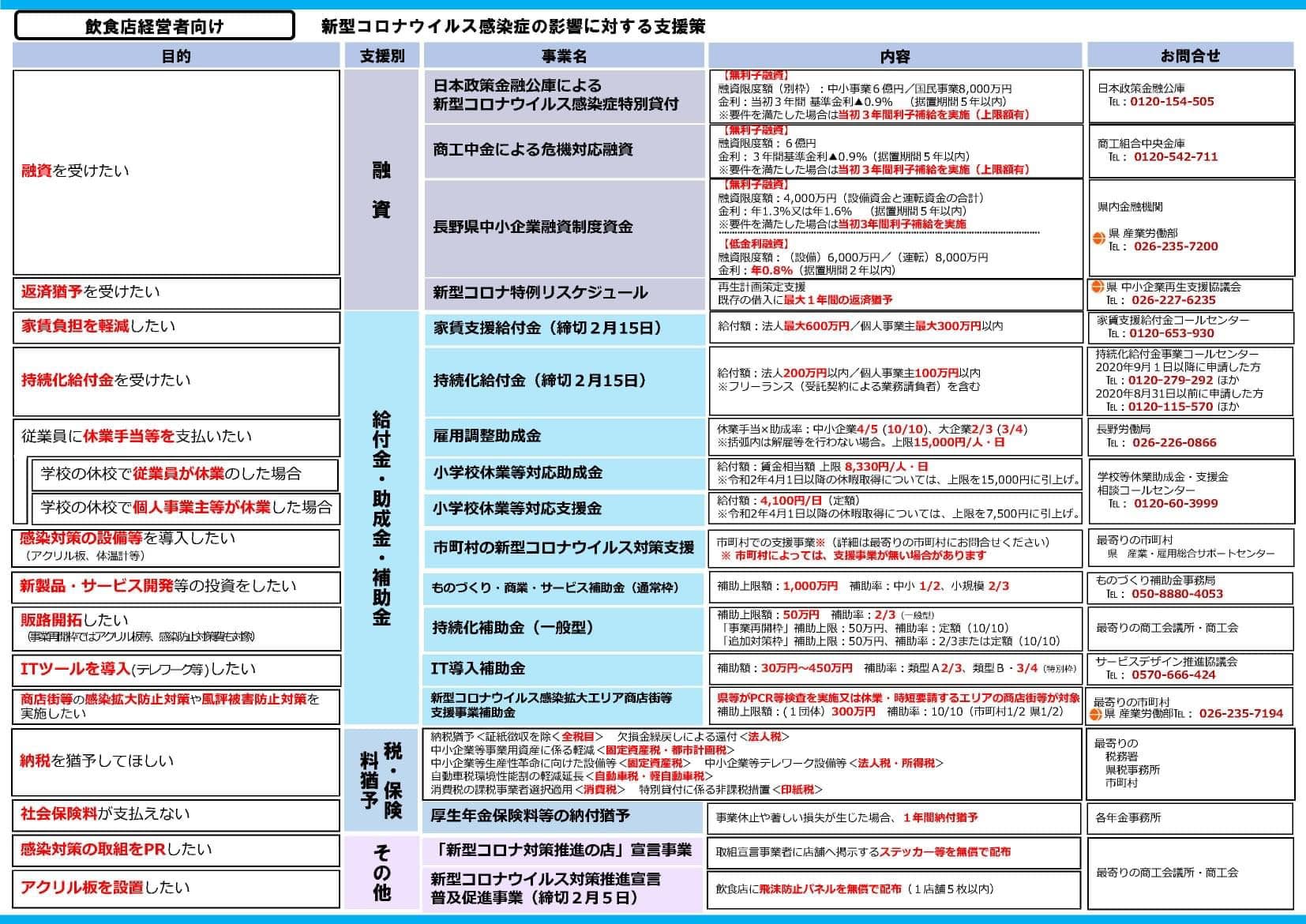Click 日本政策金融公庫 phone 0120-154-505
Screen dimensions: 1306x924
[1172, 102]
